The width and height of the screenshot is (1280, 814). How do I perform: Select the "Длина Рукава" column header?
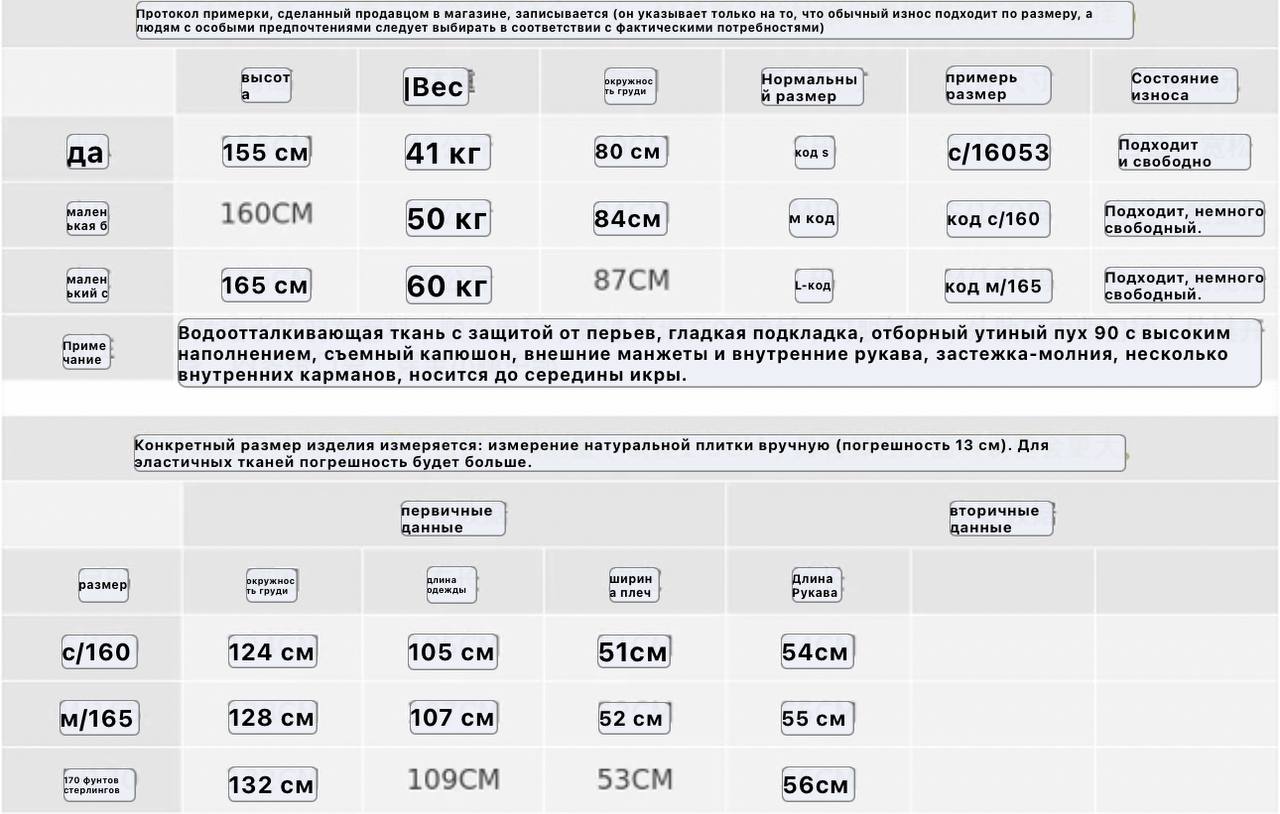[816, 585]
